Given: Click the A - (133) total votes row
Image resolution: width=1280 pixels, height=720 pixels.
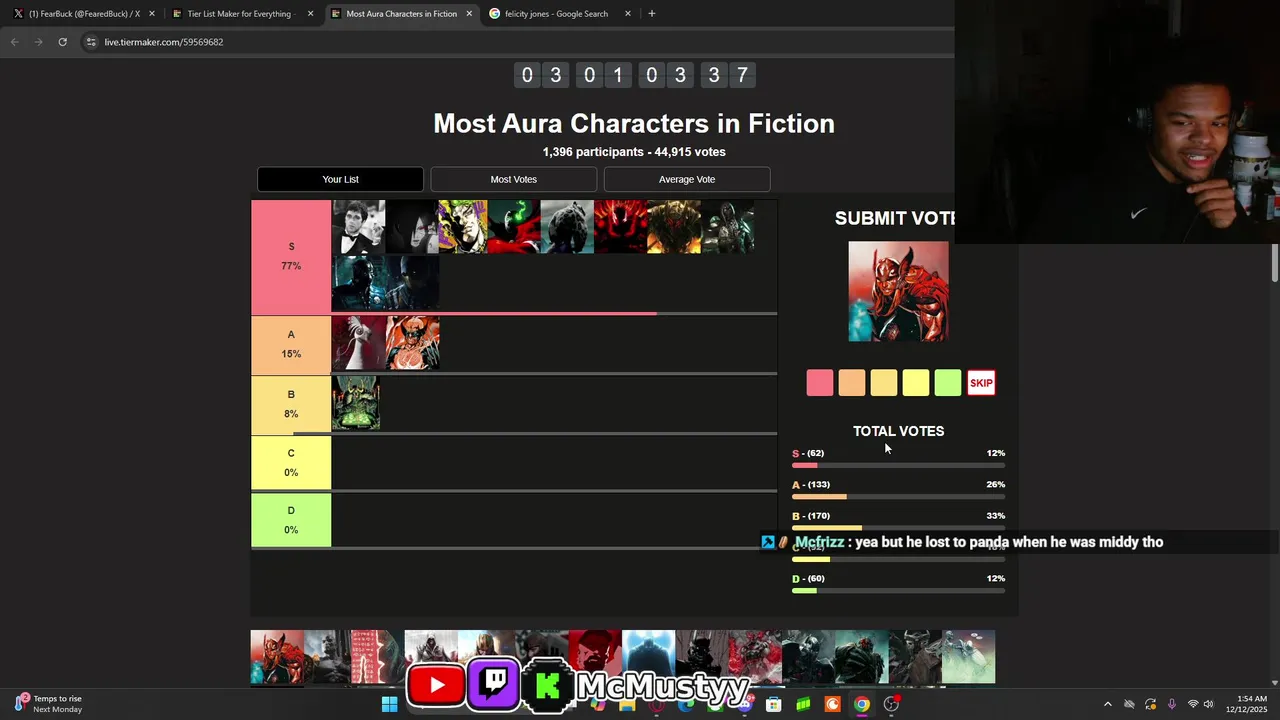Looking at the screenshot, I should (x=898, y=489).
